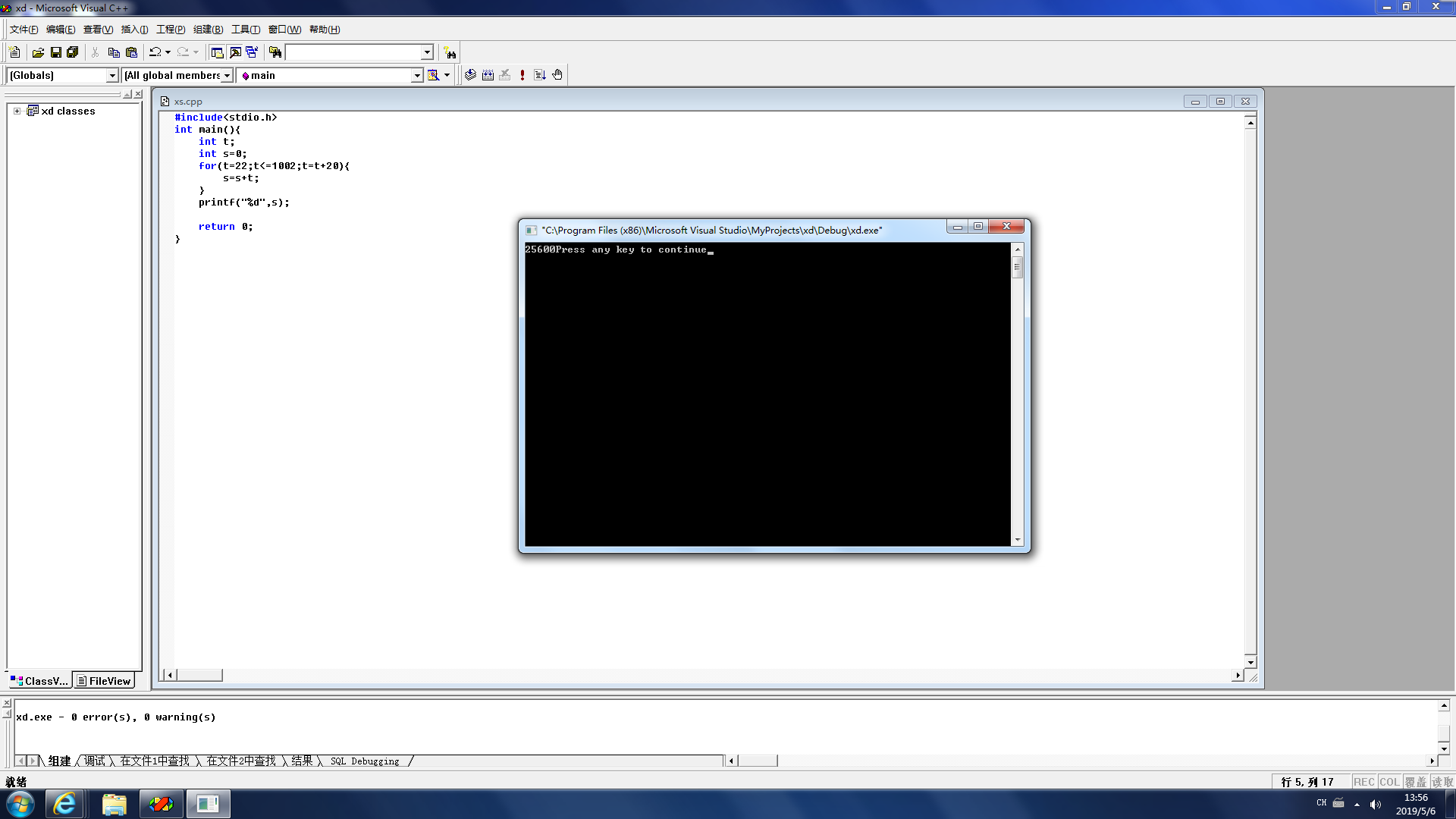Expand the xd classes tree node
Image resolution: width=1456 pixels, height=819 pixels.
[17, 111]
